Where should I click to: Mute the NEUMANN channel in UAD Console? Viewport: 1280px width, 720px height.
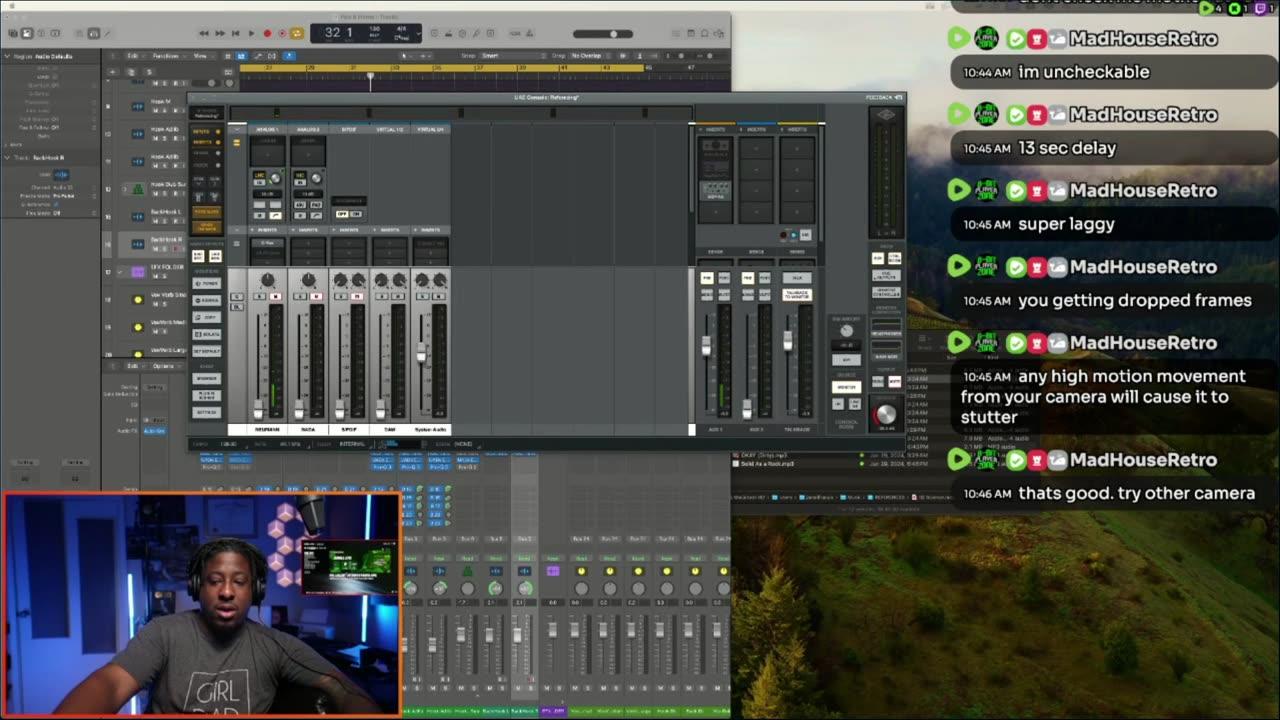coord(276,296)
